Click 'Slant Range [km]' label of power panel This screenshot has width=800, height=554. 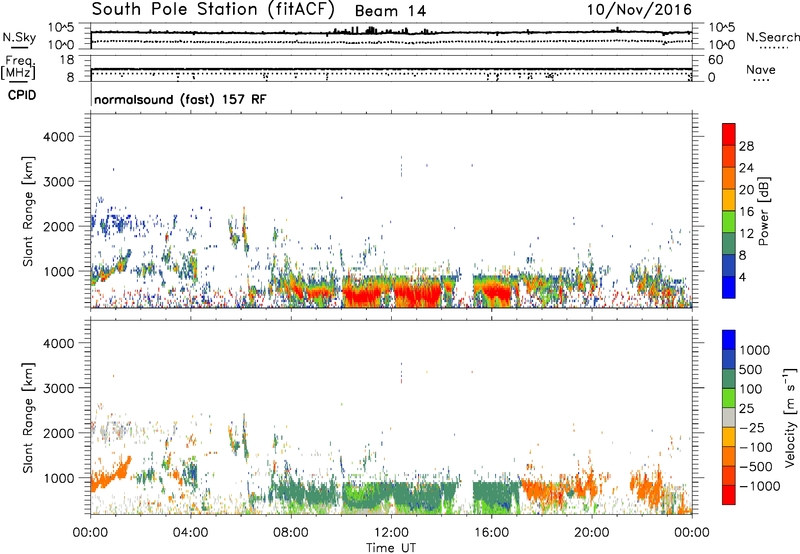tap(28, 211)
